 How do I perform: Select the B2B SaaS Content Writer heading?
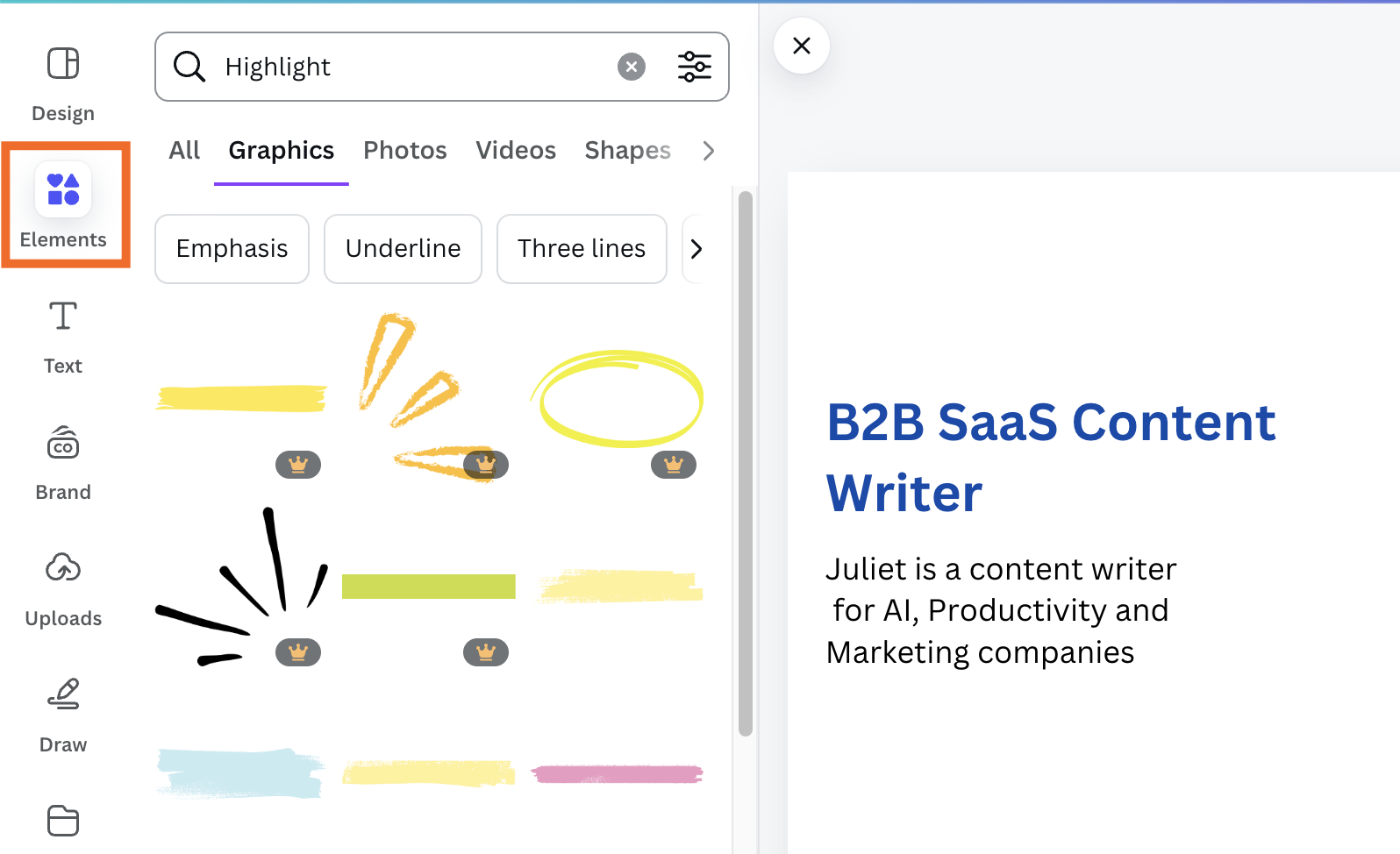[1051, 458]
